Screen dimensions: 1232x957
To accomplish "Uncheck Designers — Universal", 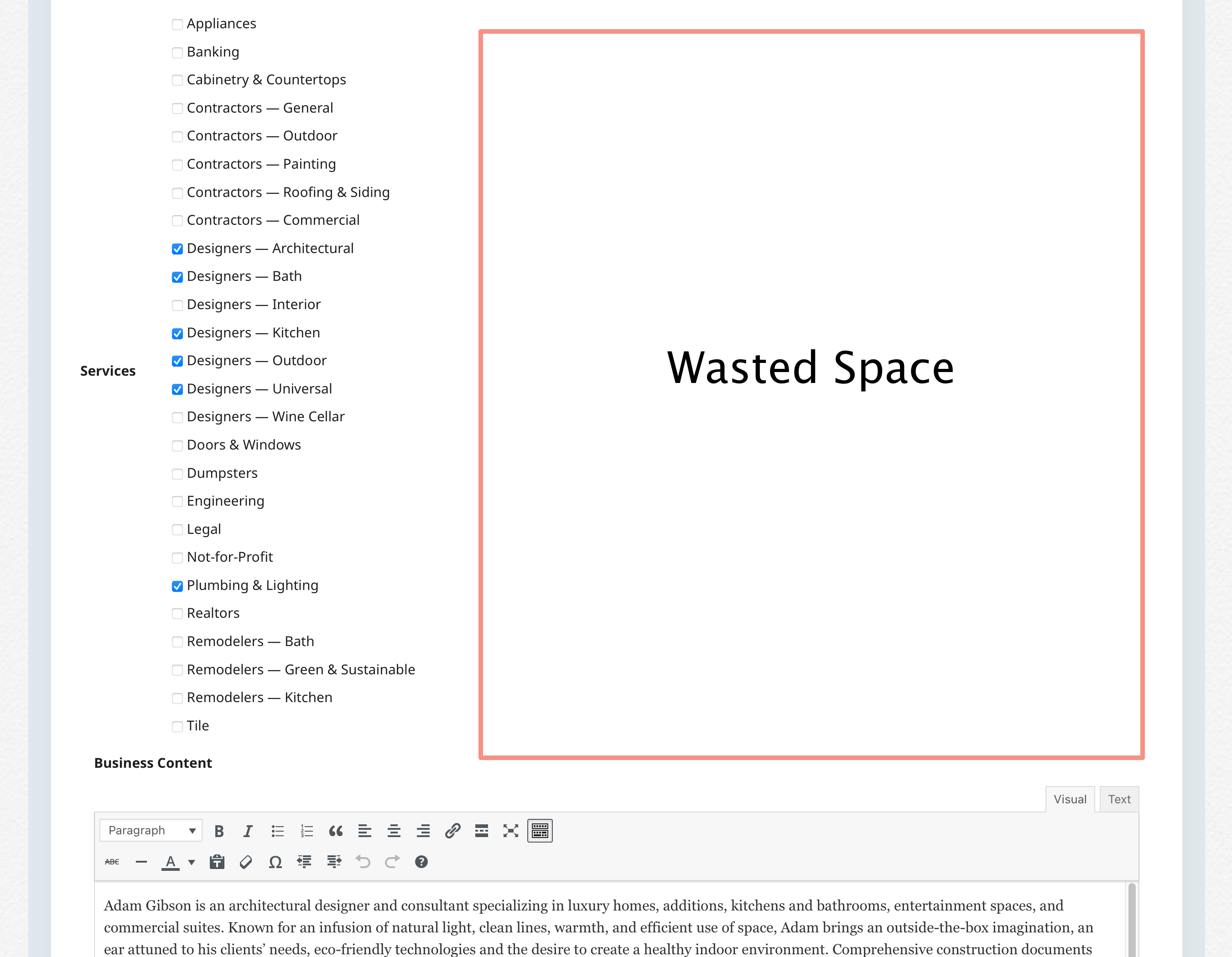I will (177, 389).
